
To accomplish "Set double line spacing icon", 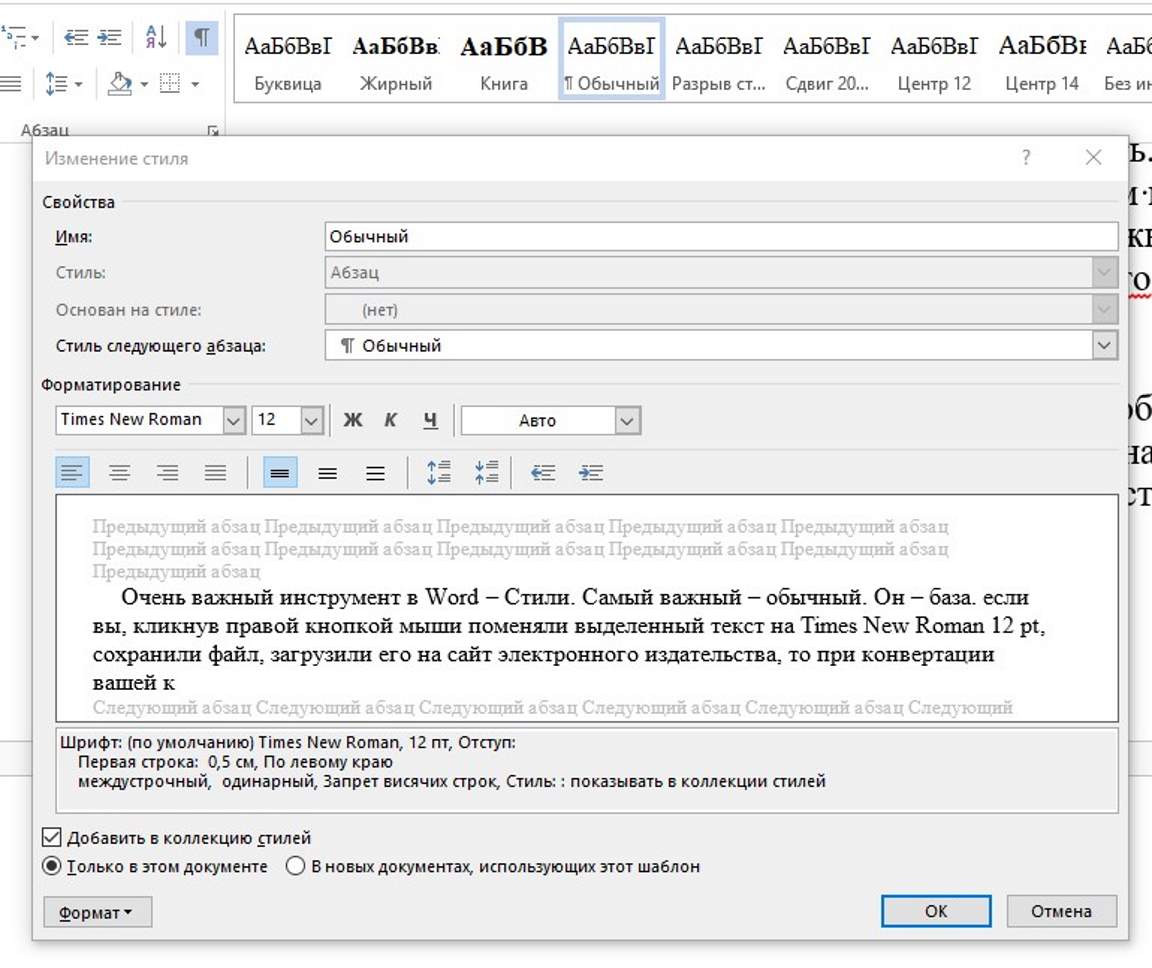I will [375, 473].
